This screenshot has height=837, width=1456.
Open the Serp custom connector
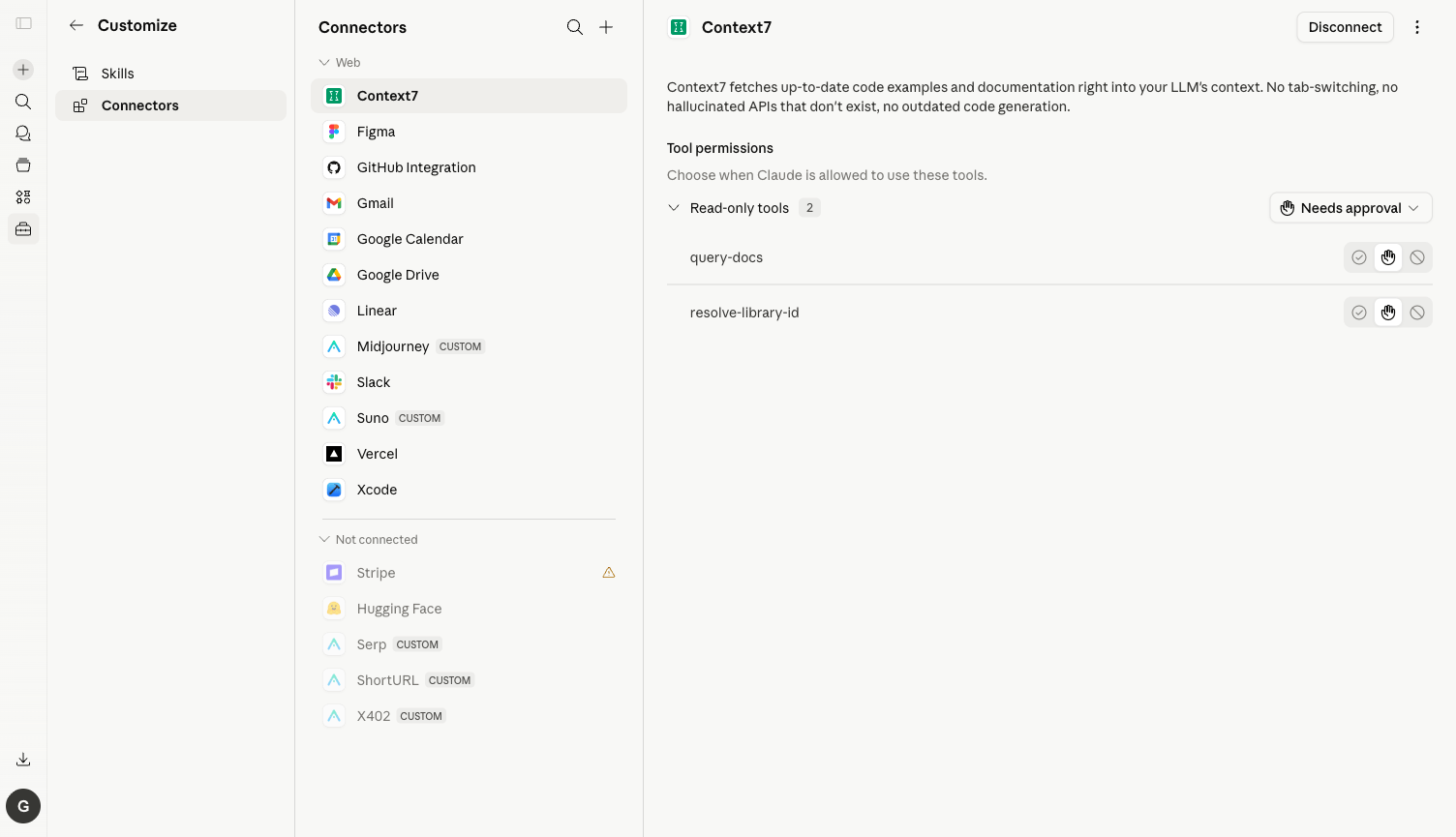coord(469,644)
